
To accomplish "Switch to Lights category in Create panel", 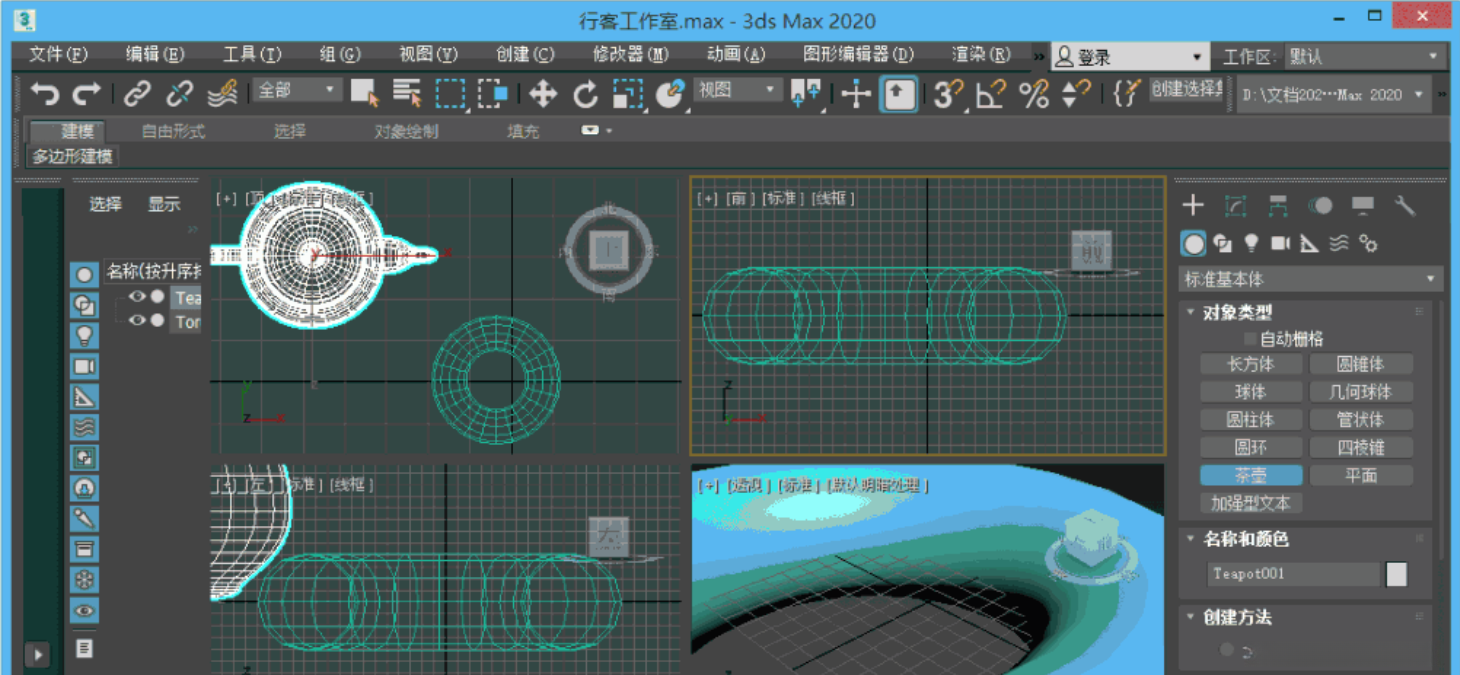I will click(1251, 243).
